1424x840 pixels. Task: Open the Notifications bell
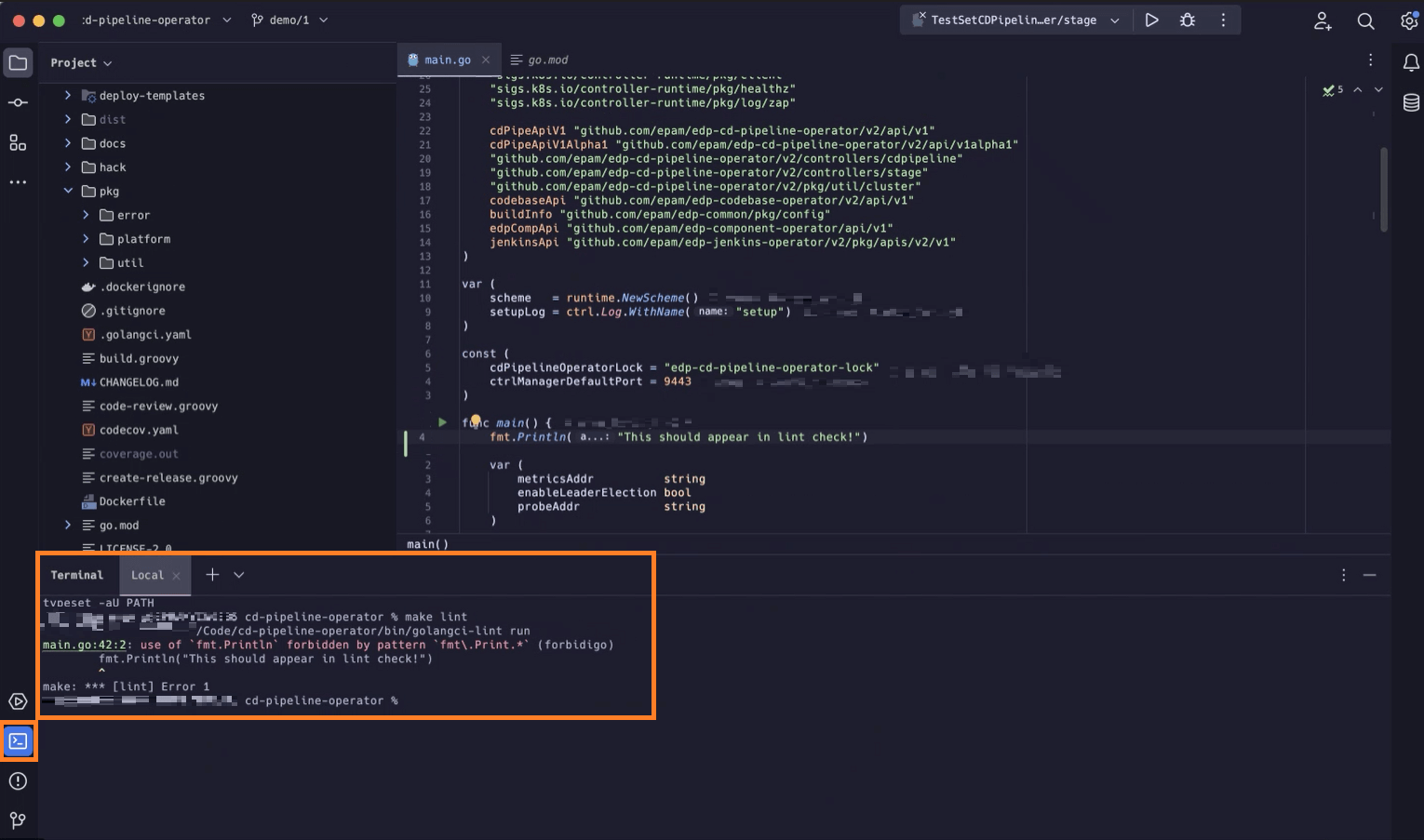(1410, 61)
